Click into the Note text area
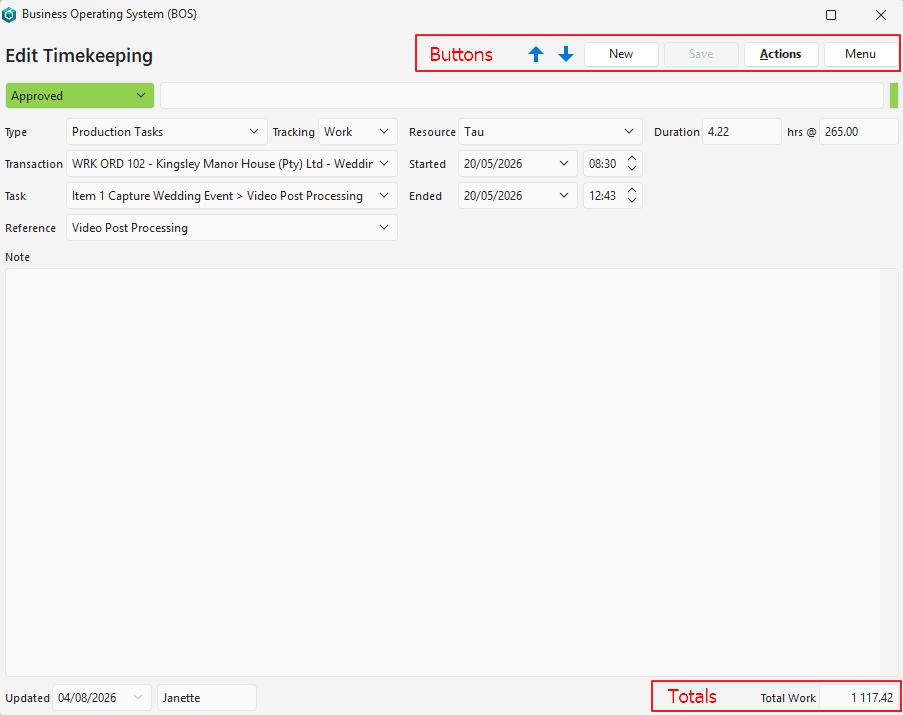Image resolution: width=903 pixels, height=715 pixels. 442,472
